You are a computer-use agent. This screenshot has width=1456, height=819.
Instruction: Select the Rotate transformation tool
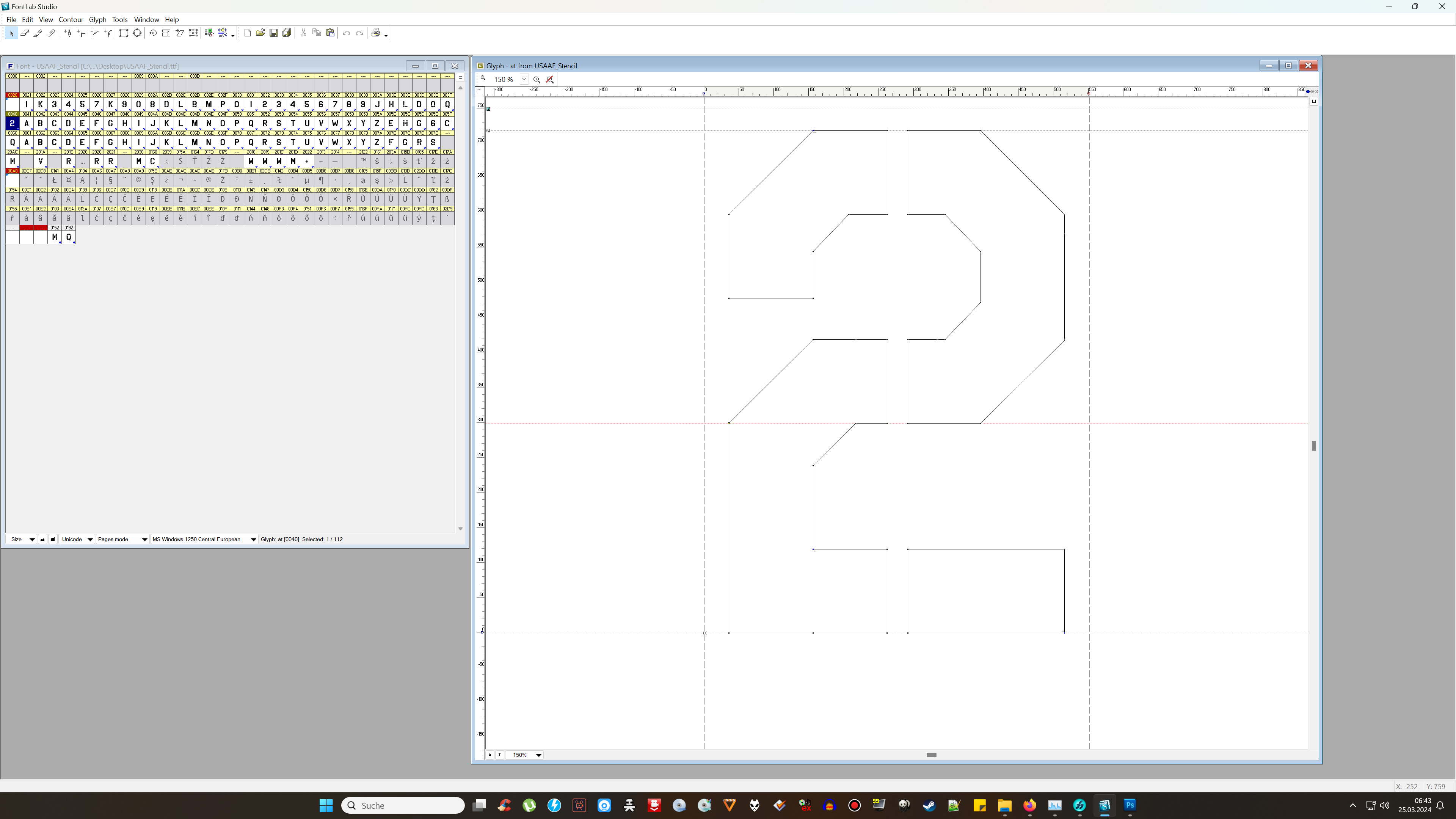click(x=152, y=33)
